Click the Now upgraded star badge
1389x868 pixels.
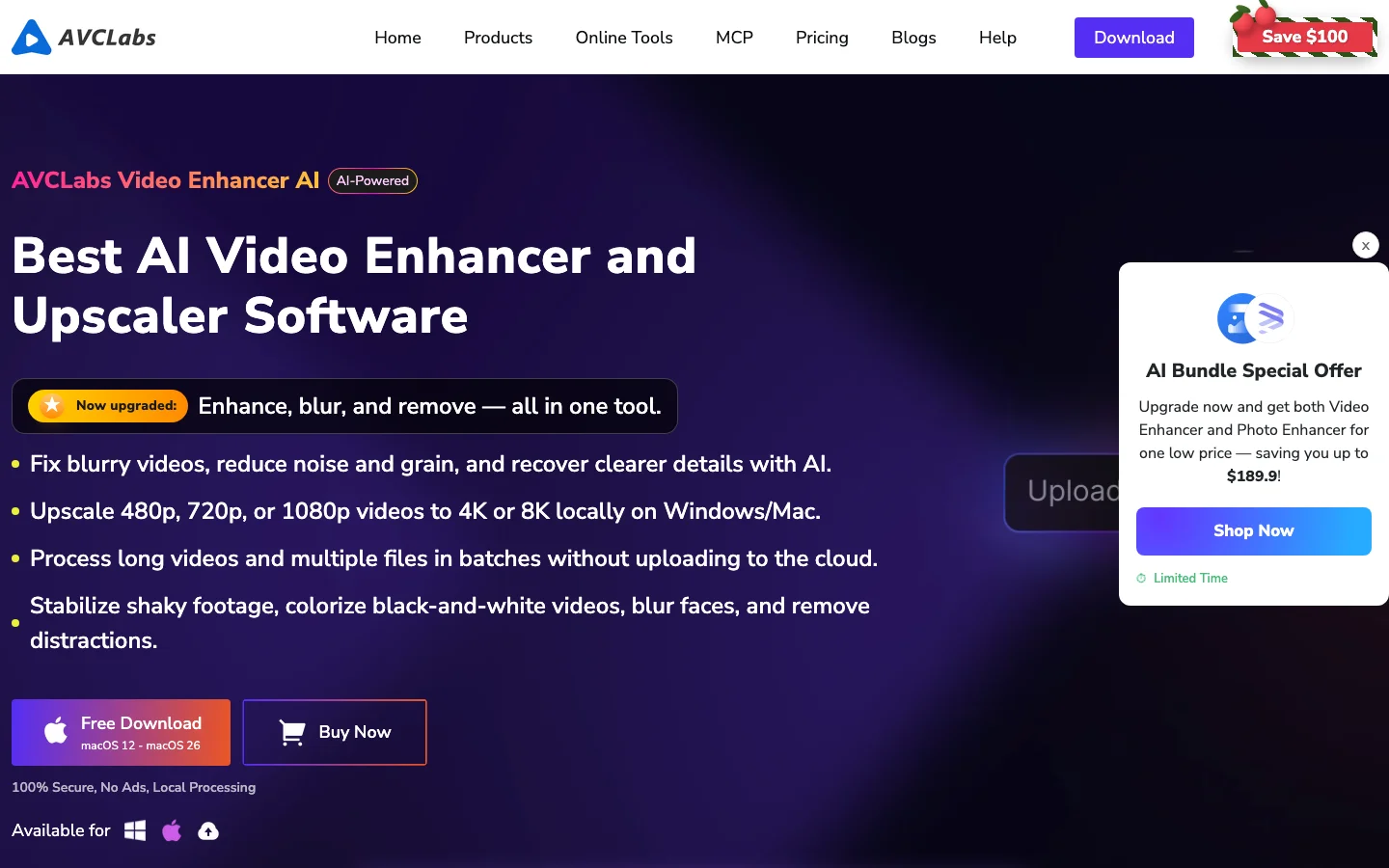coord(108,406)
